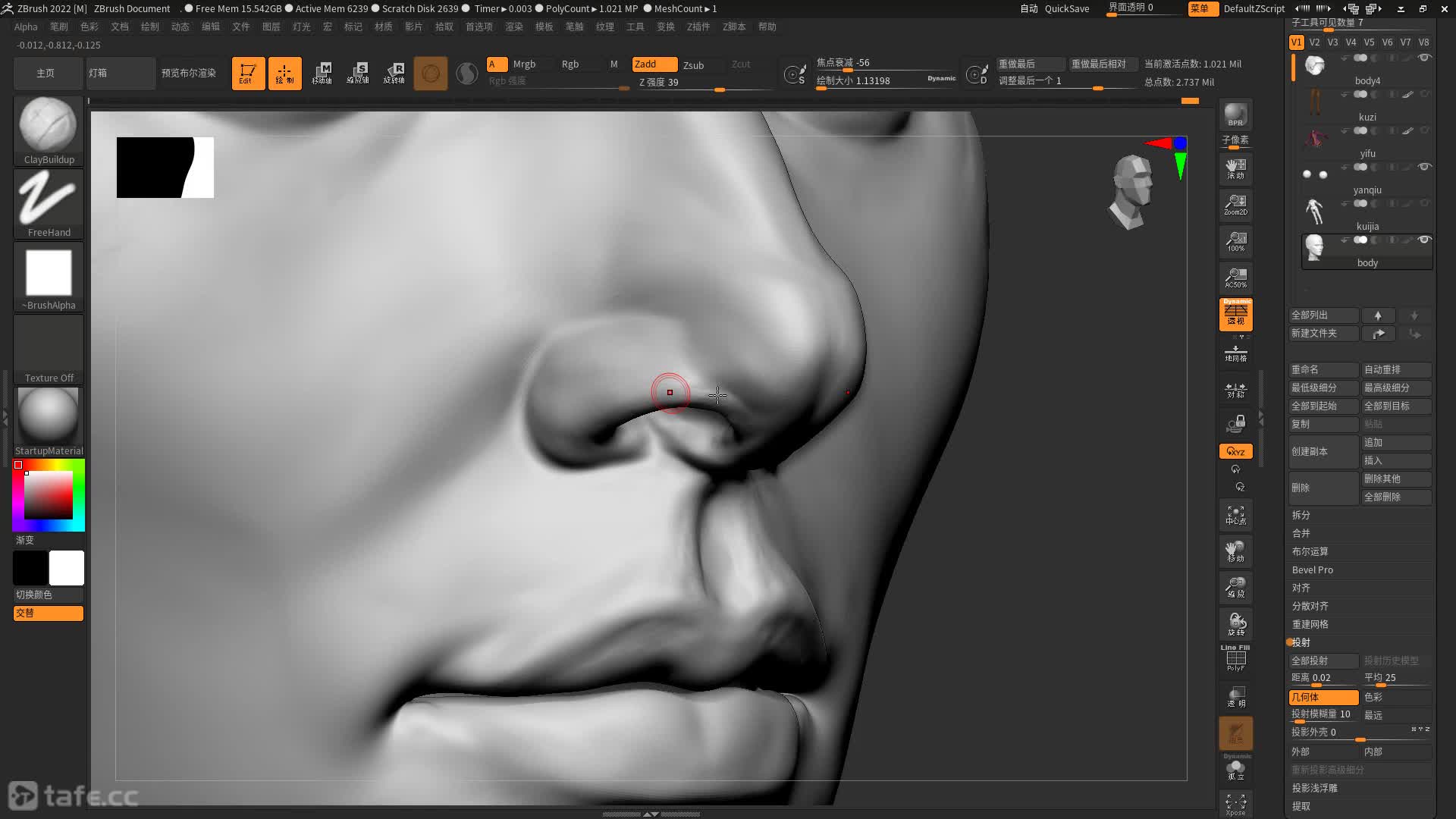Activate the Scale (缩放轴) gizmo button

(358, 74)
